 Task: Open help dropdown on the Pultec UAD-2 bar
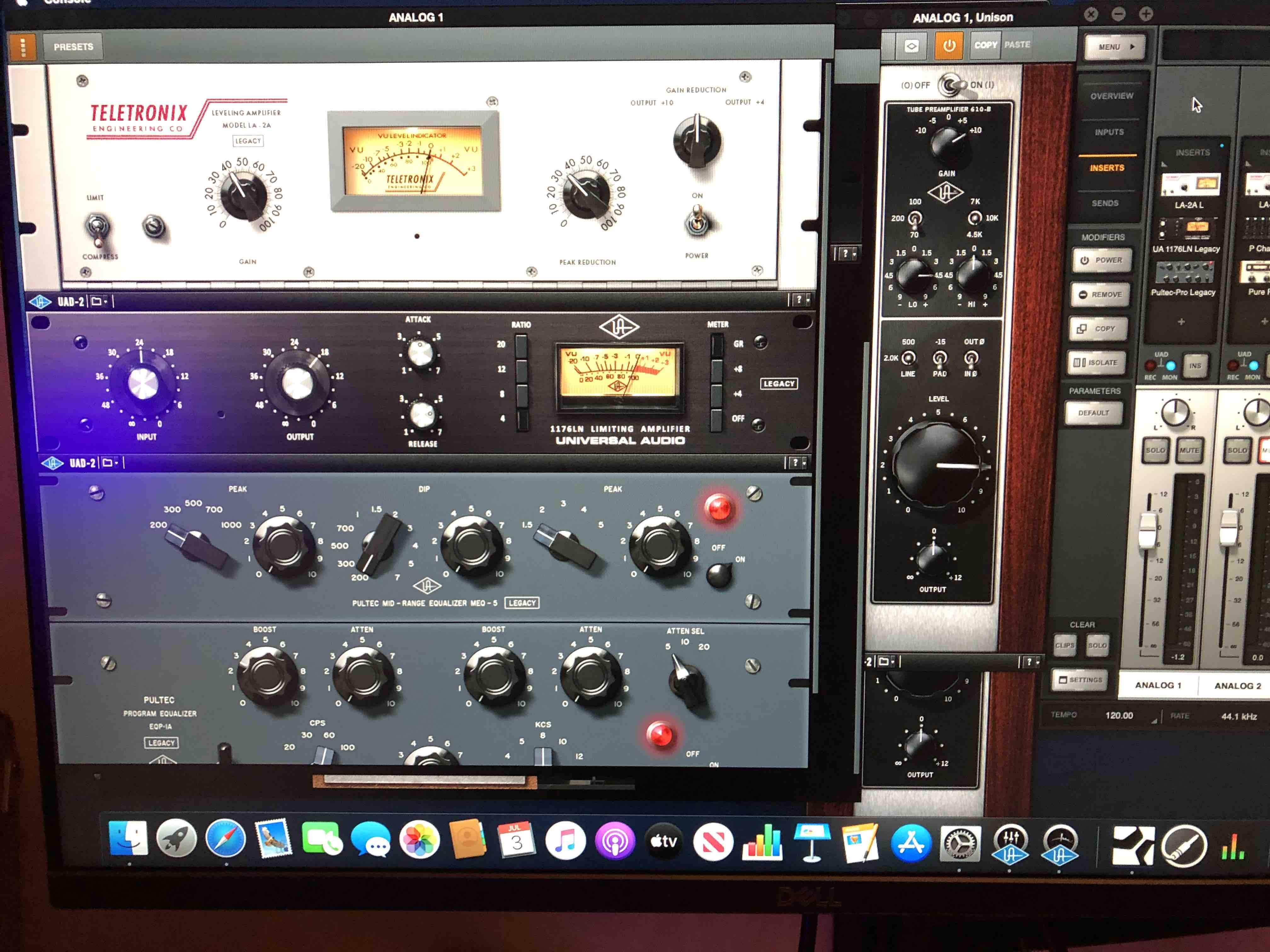pyautogui.click(x=798, y=462)
